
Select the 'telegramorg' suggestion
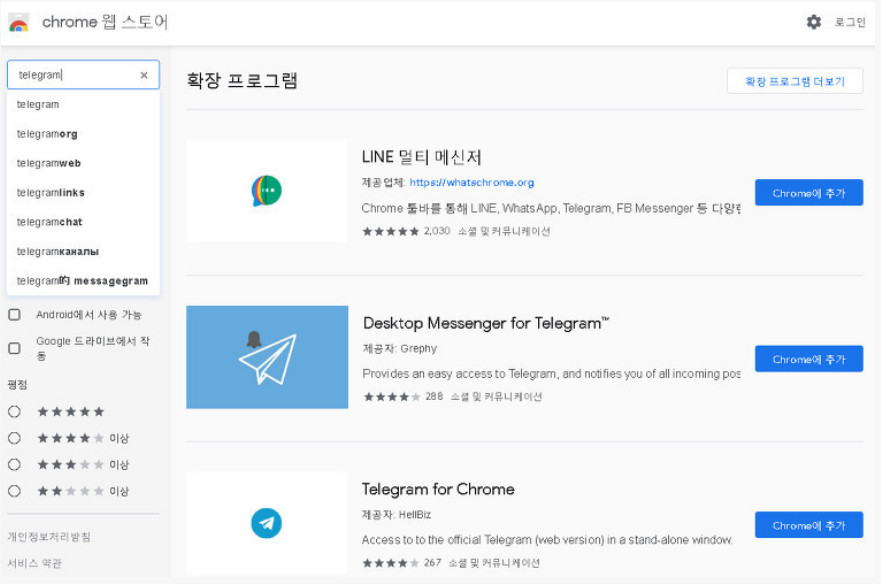[83, 134]
